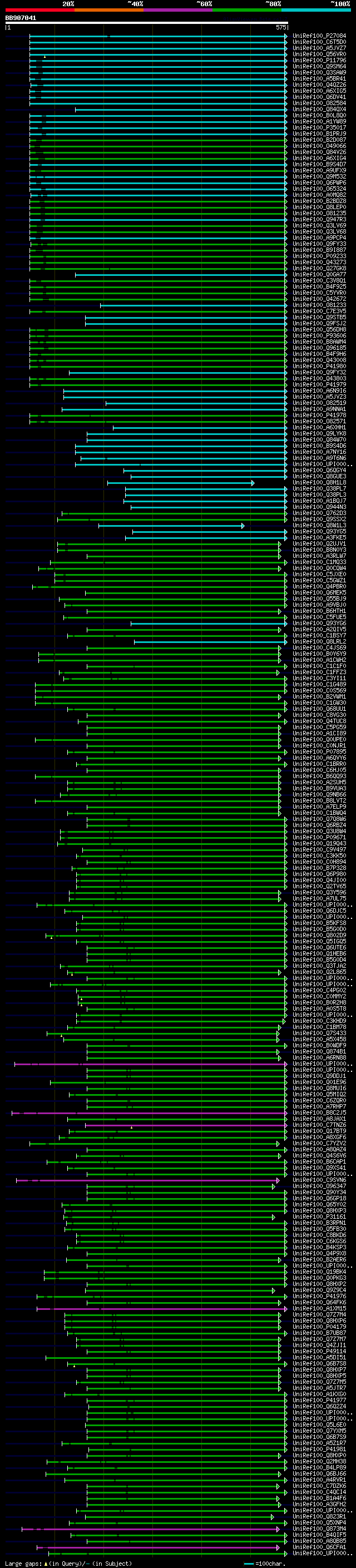Screen dimensions: 356x1568
Task: Choose hit UniRef100_Q6P980
Action: point(319,874)
